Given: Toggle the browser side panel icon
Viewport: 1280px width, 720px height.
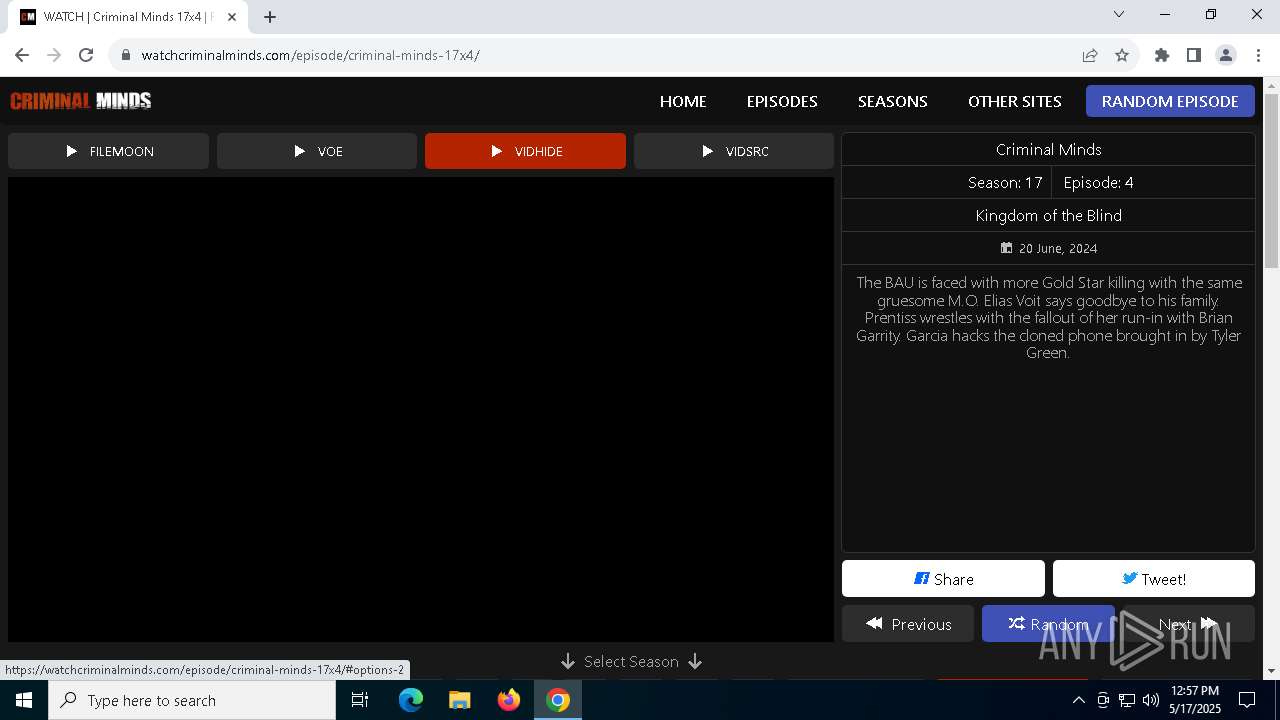Looking at the screenshot, I should tap(1194, 55).
